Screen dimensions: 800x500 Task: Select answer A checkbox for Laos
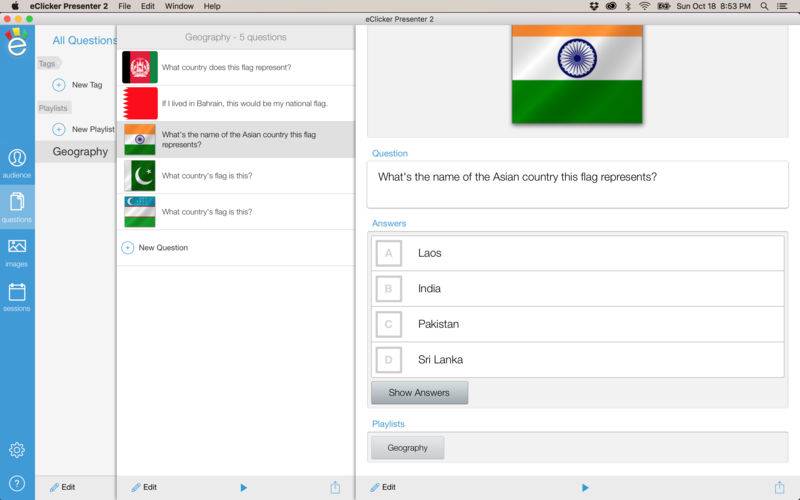[x=389, y=253]
